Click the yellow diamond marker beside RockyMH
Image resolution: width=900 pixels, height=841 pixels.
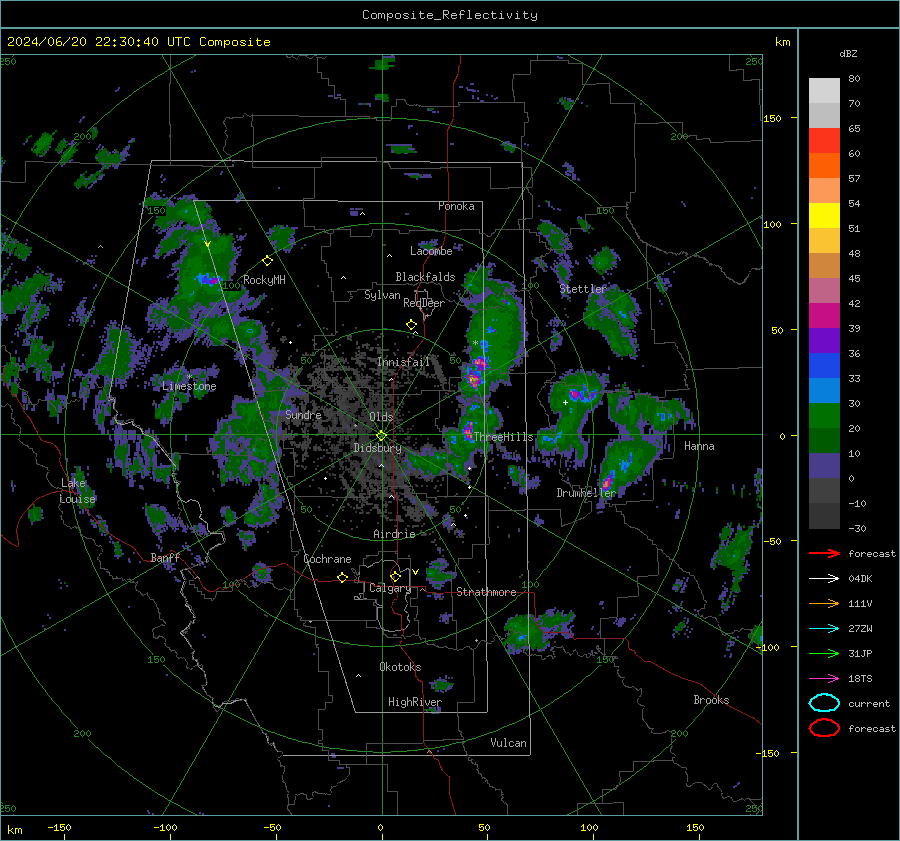[267, 261]
